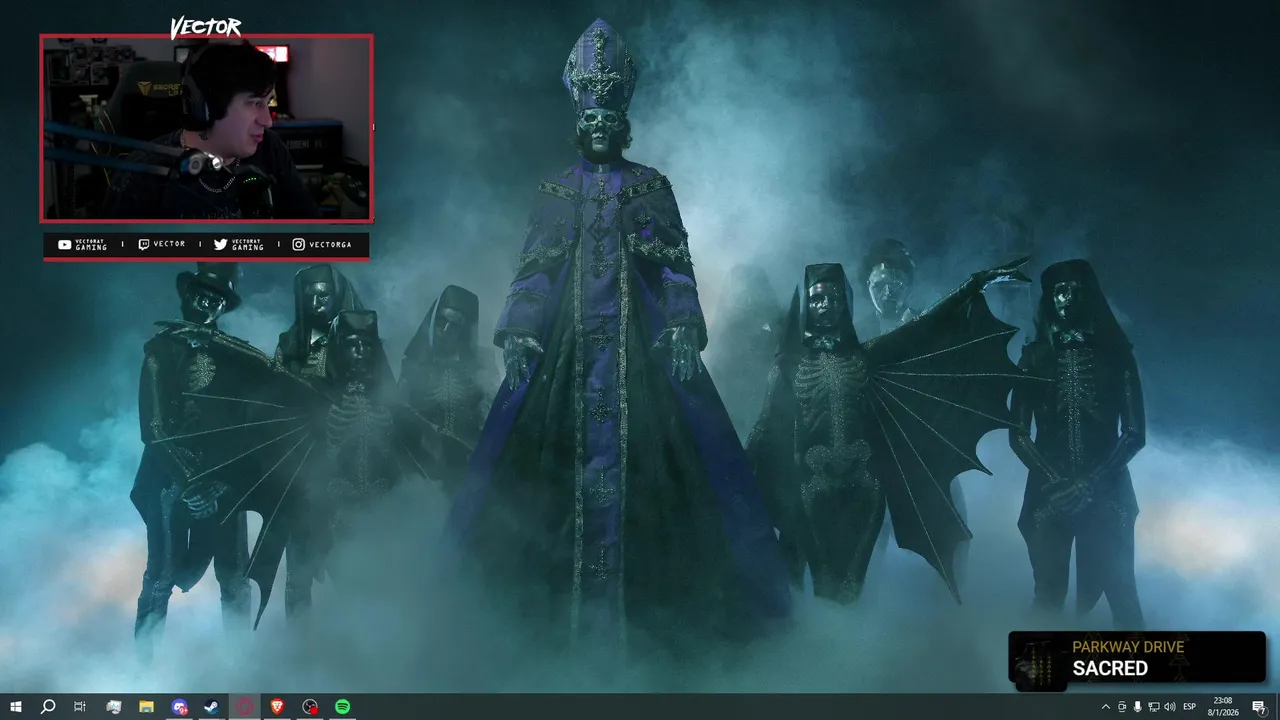Click the webcam overlay frame
The height and width of the screenshot is (720, 1280).
point(207,128)
